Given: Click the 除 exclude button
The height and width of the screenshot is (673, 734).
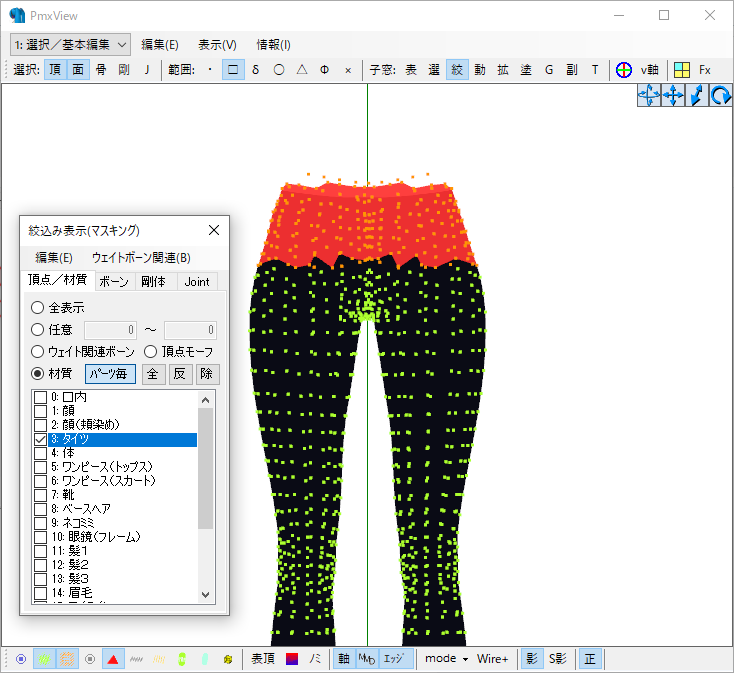Looking at the screenshot, I should (x=207, y=374).
